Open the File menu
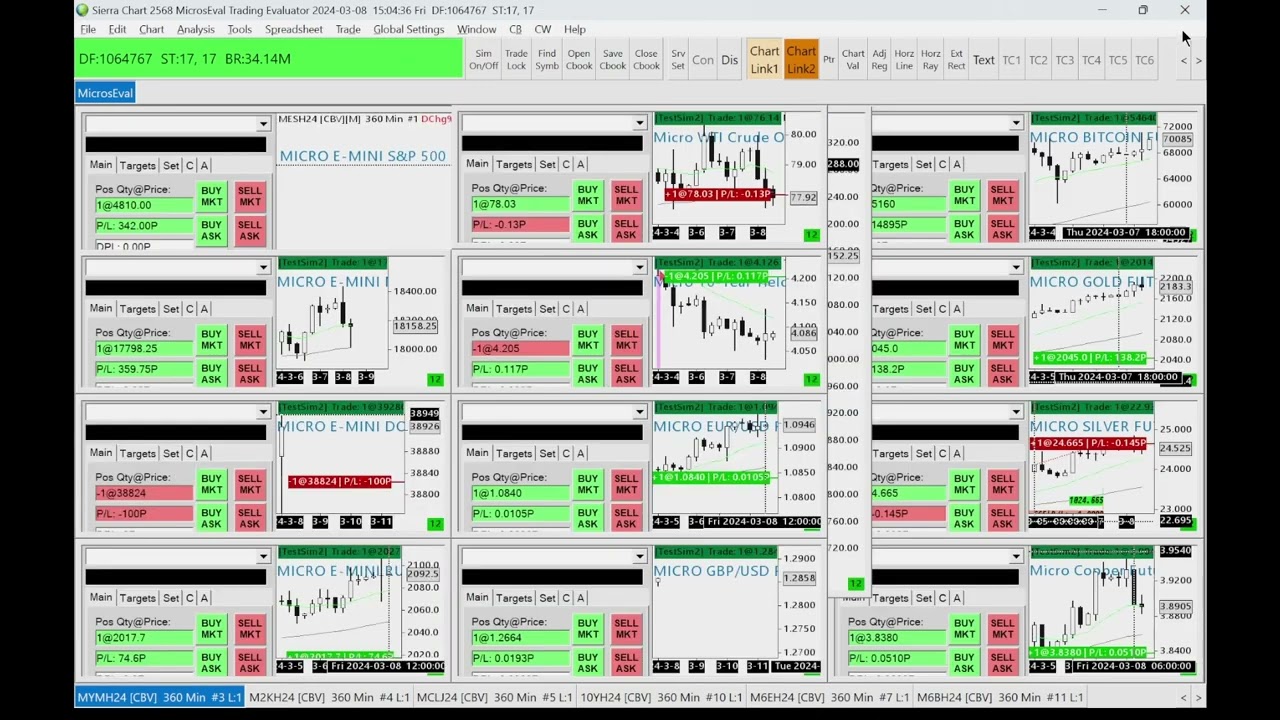The height and width of the screenshot is (720, 1280). 88,29
